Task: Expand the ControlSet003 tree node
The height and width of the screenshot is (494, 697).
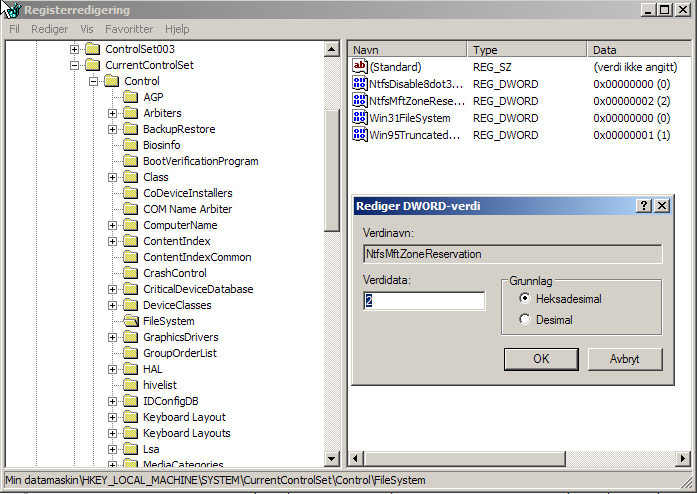Action: point(75,49)
